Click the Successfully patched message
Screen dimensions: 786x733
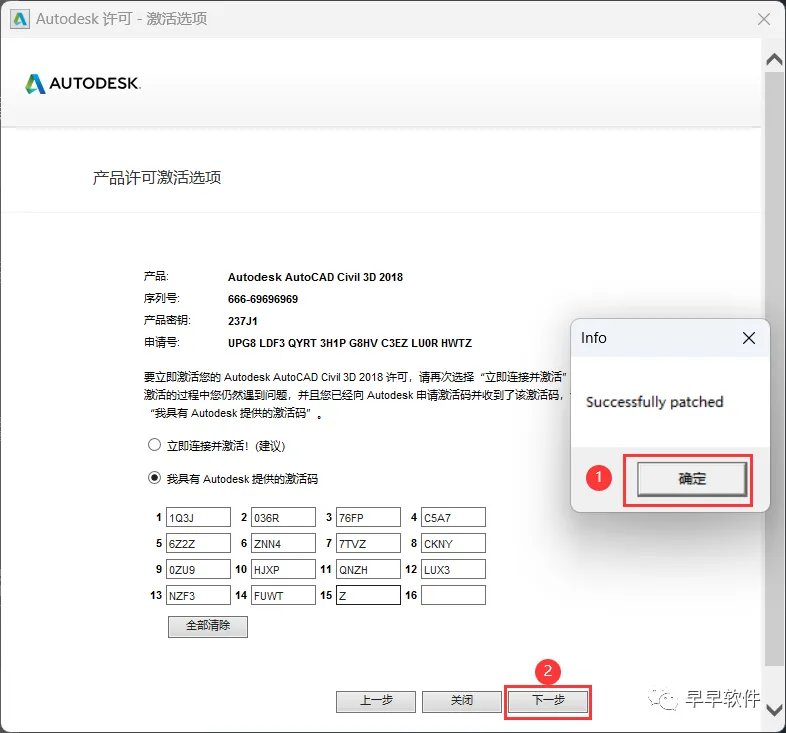point(655,402)
